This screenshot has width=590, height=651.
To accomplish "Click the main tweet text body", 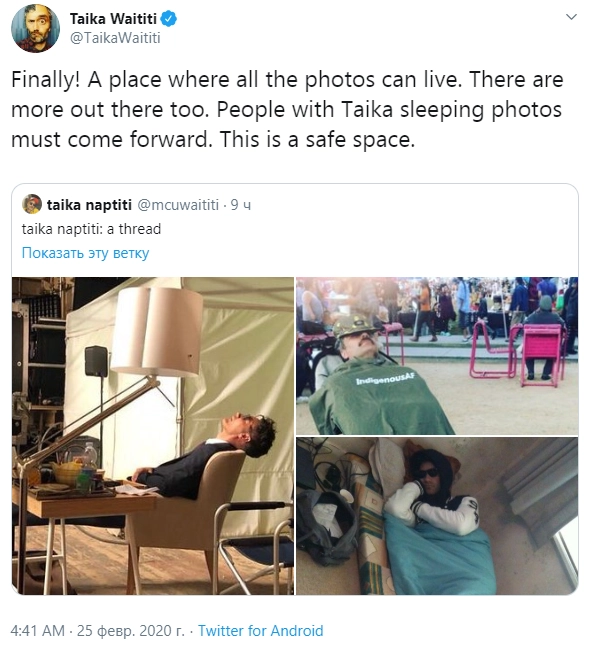I will (287, 109).
